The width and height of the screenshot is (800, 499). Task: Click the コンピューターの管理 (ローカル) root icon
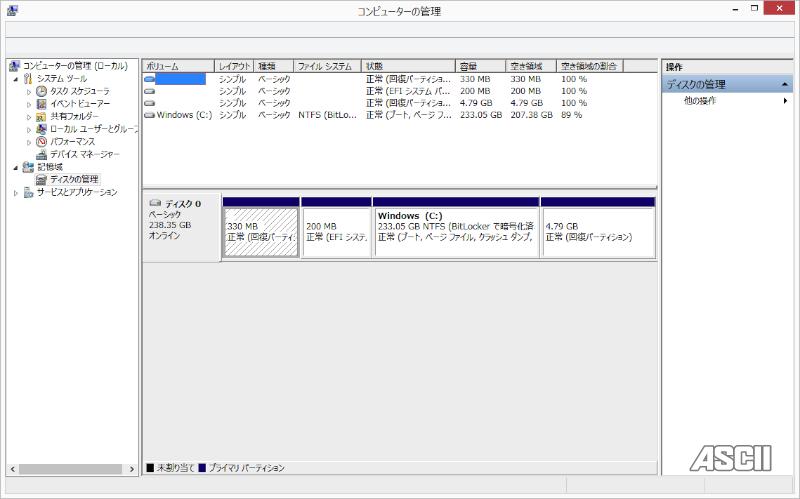click(x=15, y=66)
